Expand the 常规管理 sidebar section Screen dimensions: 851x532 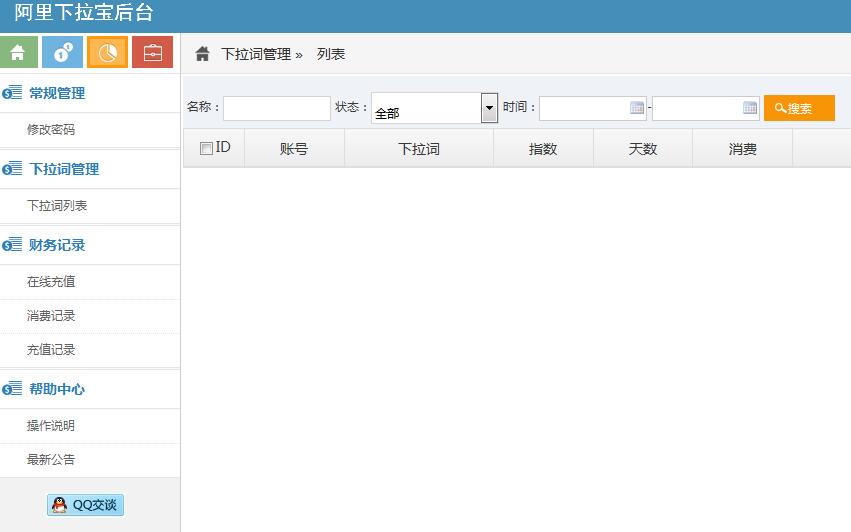[57, 93]
